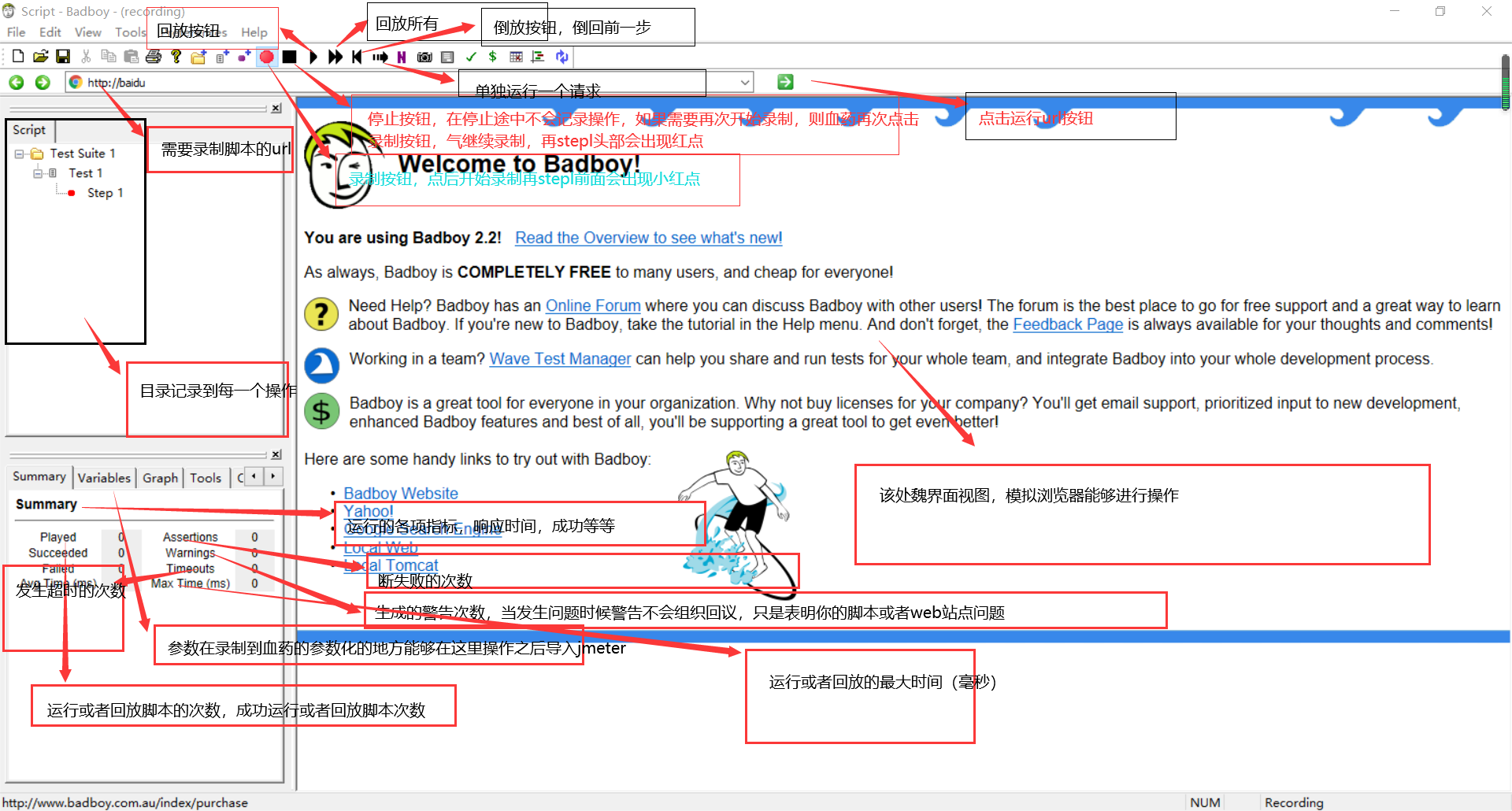Open the 'Read the Overview to see what's new!' link
Screen dimensions: 1512x811
649,238
